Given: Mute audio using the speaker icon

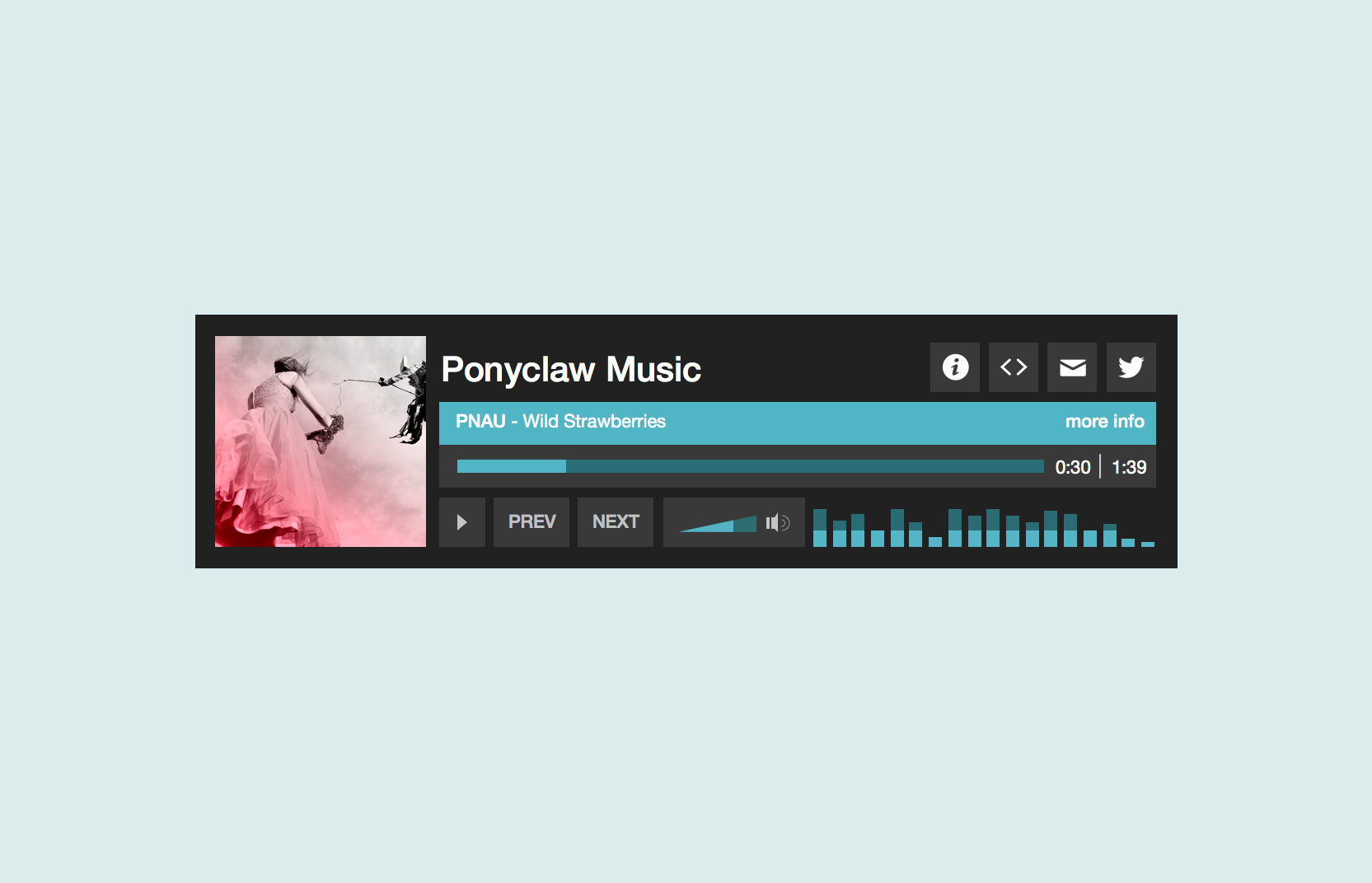Looking at the screenshot, I should pos(777,522).
